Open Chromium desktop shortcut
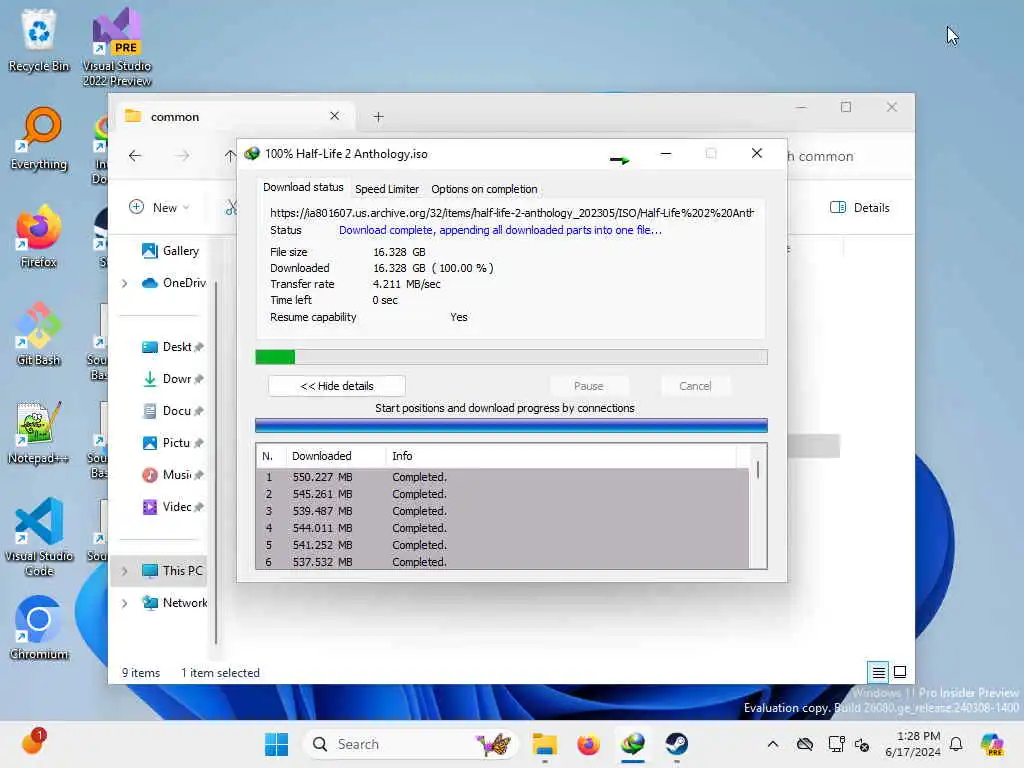The height and width of the screenshot is (768, 1024). click(x=39, y=628)
